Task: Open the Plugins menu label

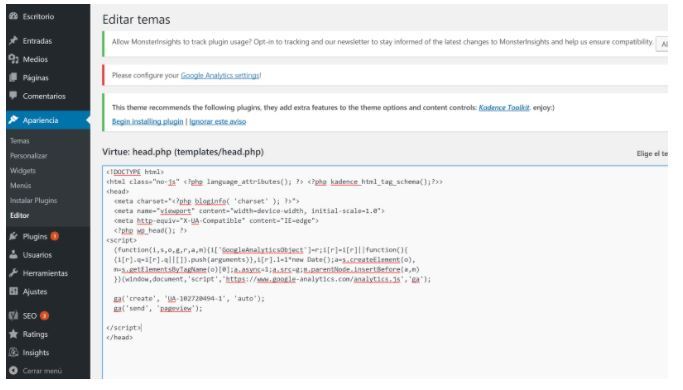Action: [35, 237]
